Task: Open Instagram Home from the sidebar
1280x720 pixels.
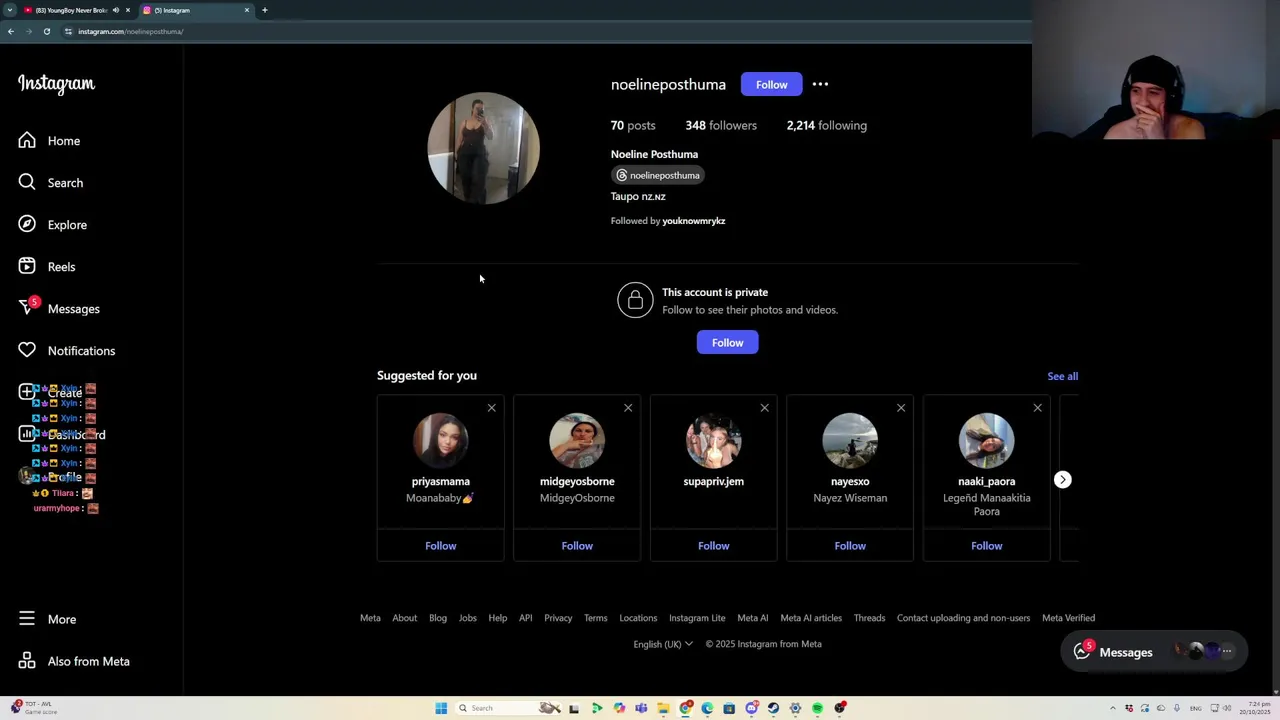Action: pyautogui.click(x=50, y=141)
